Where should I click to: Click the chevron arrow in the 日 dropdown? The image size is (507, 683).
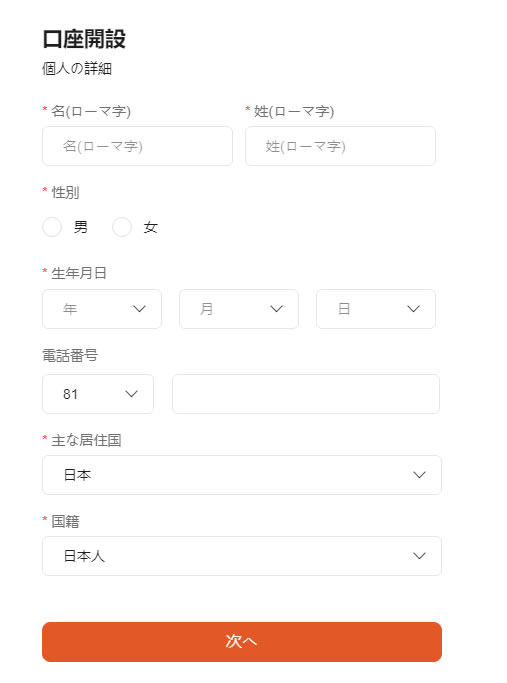413,309
